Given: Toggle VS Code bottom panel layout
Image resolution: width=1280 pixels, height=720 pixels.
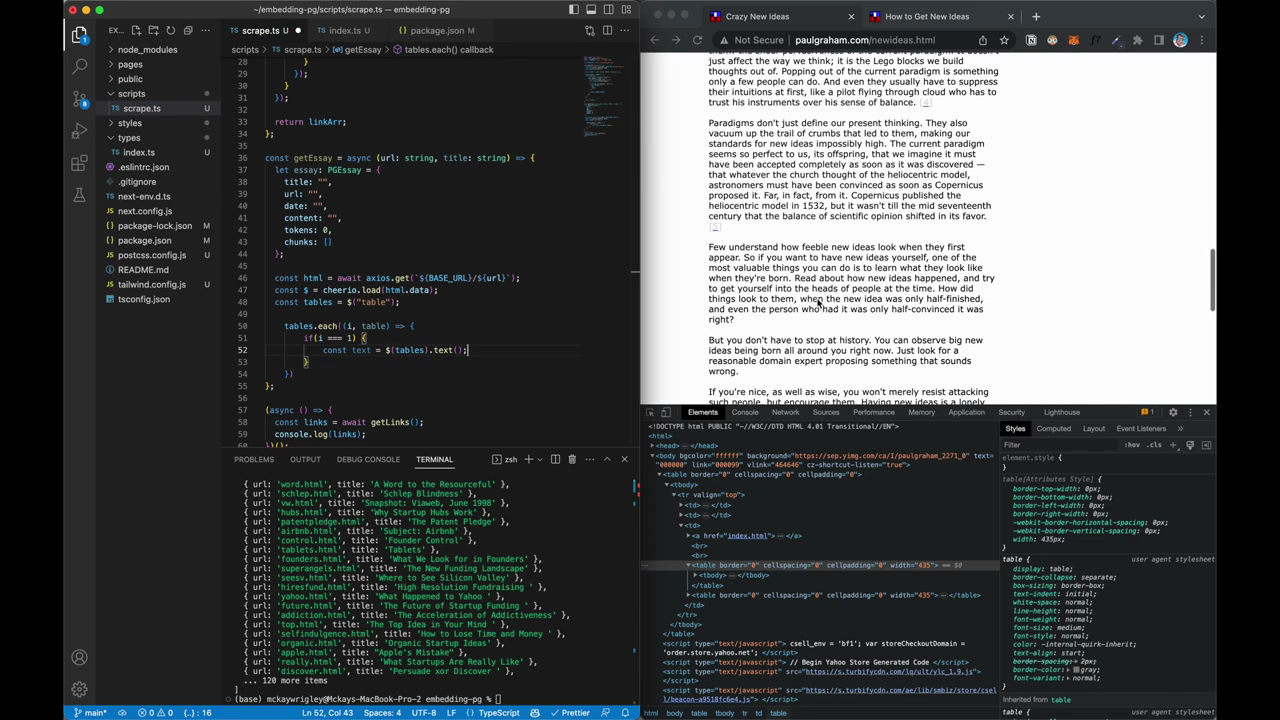Looking at the screenshot, I should pos(591,10).
